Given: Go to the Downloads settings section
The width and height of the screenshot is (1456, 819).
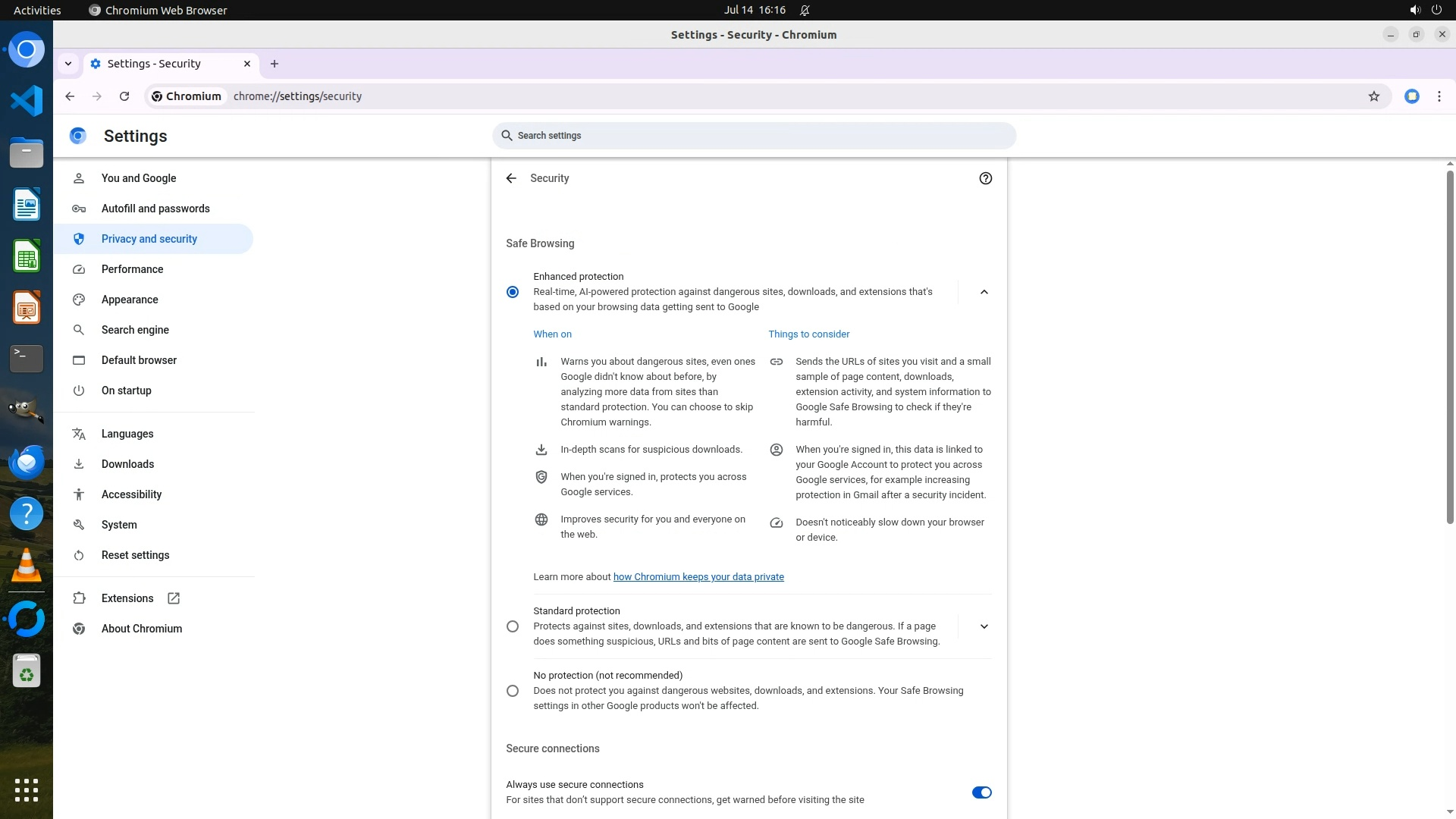Looking at the screenshot, I should coord(127,464).
